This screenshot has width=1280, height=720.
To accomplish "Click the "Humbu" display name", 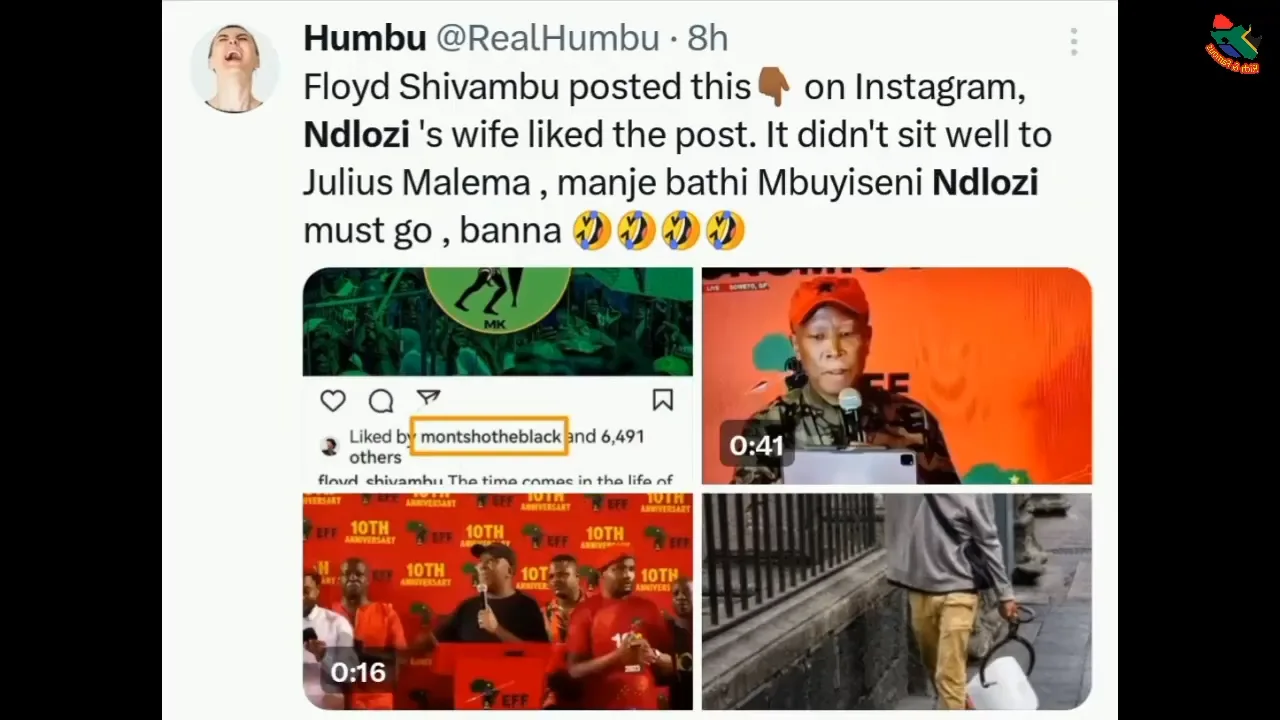I will [x=364, y=38].
